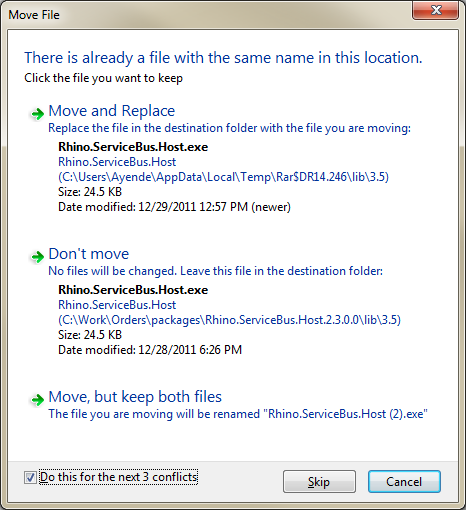Image resolution: width=466 pixels, height=510 pixels.
Task: Click the green arrow beside Move and Replace
Action: point(37,114)
